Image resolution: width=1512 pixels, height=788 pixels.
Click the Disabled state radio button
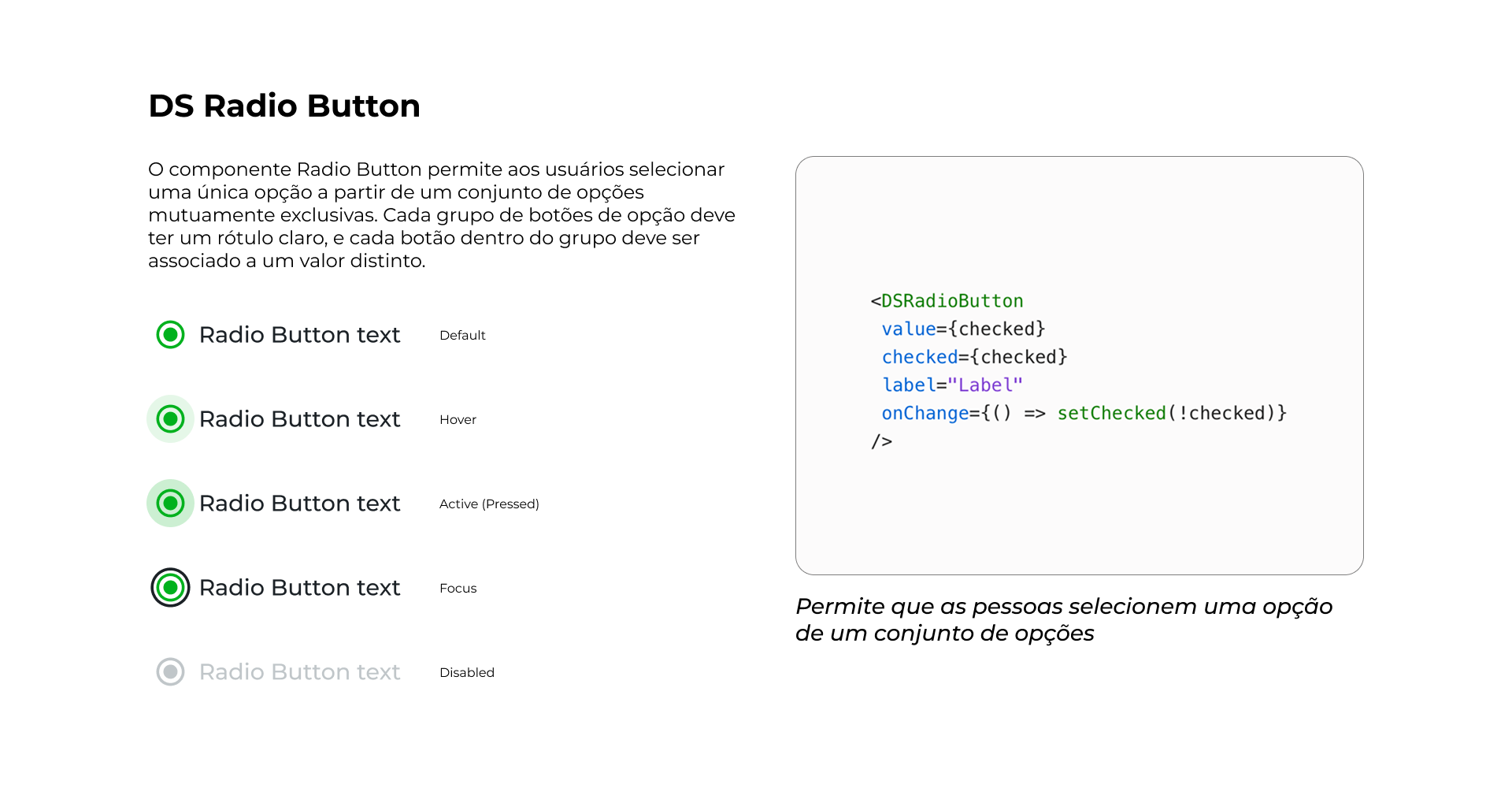pyautogui.click(x=170, y=672)
